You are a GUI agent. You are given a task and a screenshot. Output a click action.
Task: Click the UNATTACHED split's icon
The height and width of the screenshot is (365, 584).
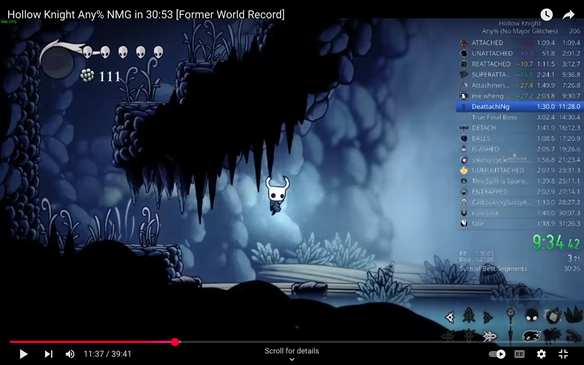click(x=464, y=53)
